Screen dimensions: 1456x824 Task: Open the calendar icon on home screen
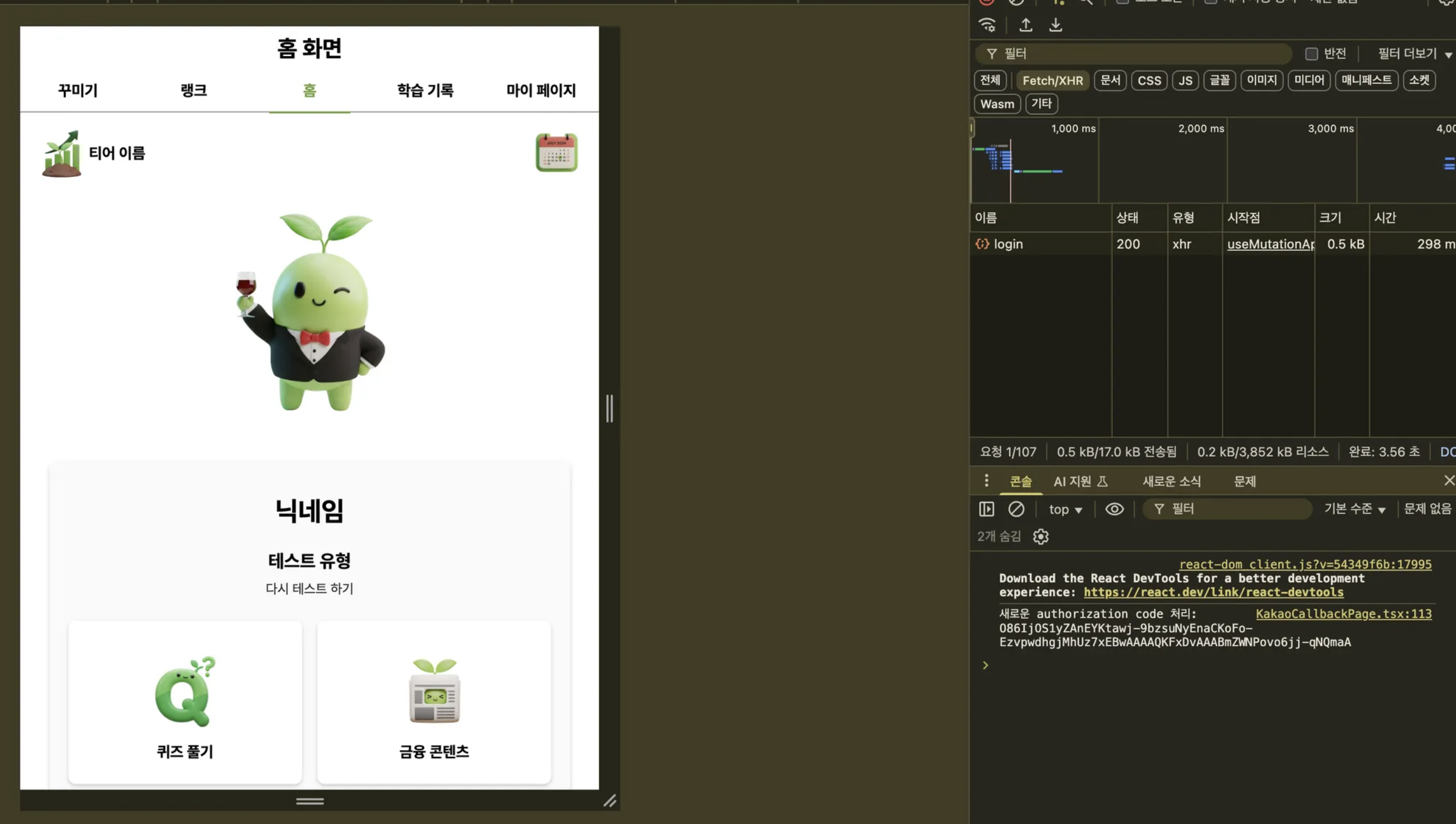(556, 152)
